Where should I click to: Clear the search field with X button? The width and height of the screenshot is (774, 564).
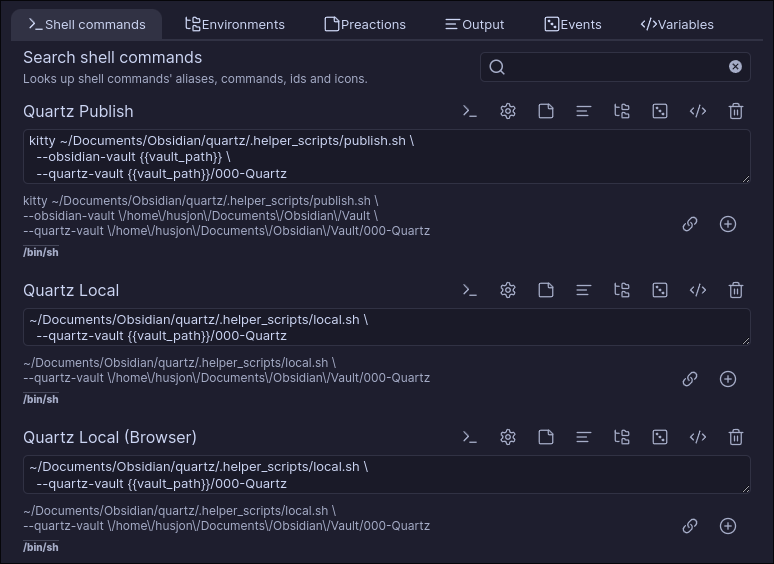[x=735, y=67]
